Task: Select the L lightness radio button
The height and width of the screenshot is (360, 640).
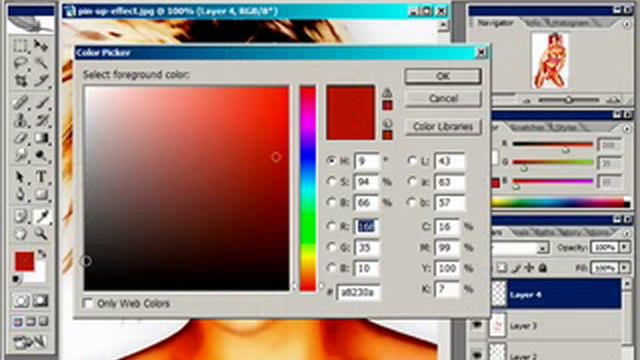Action: tap(412, 161)
